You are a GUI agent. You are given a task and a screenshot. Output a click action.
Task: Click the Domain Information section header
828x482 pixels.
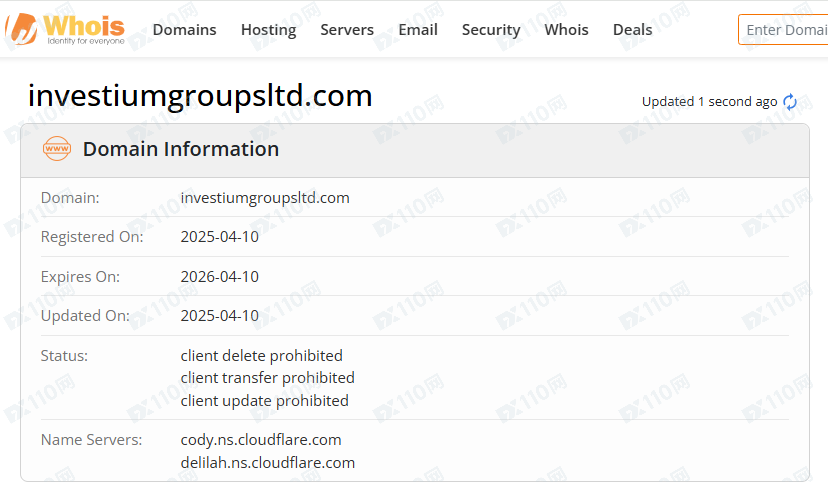[181, 150]
